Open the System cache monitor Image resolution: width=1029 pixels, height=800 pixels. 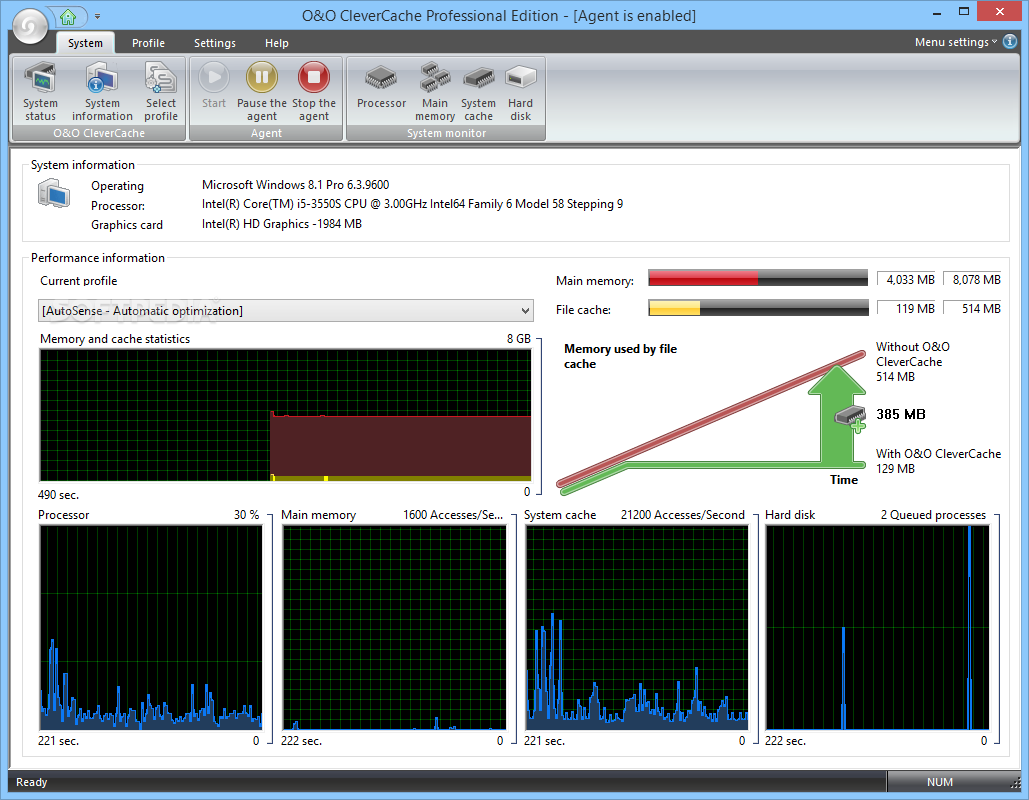coord(478,92)
